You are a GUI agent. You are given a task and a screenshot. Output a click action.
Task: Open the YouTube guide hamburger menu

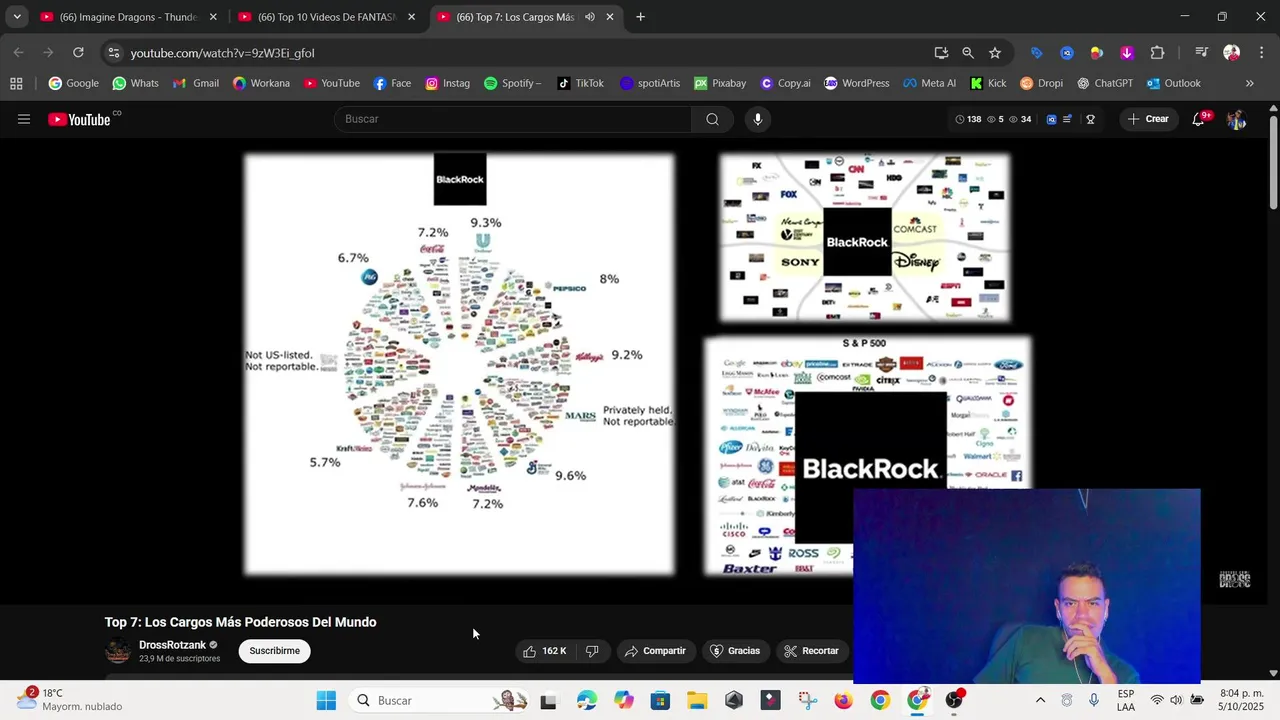pyautogui.click(x=24, y=119)
